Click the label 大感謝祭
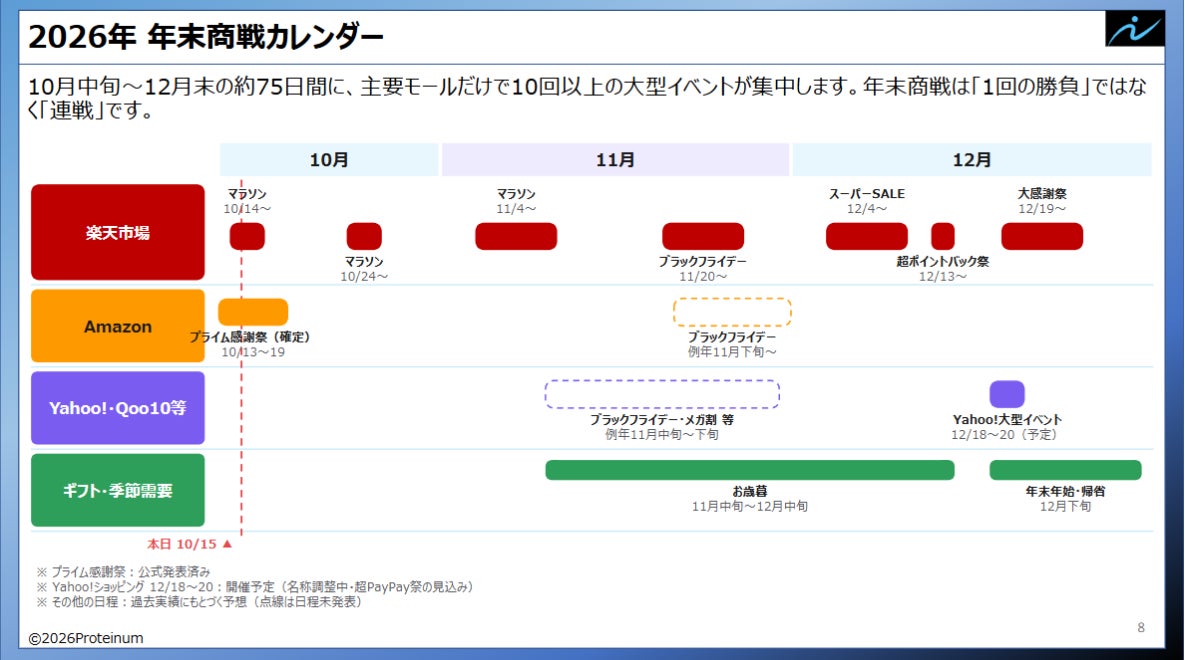 tap(1042, 194)
